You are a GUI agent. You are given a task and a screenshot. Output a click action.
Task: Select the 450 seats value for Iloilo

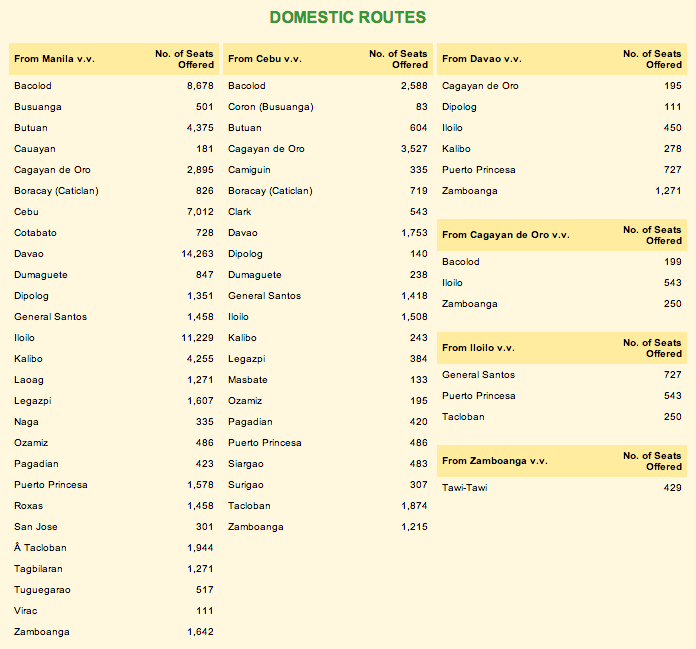[672, 128]
